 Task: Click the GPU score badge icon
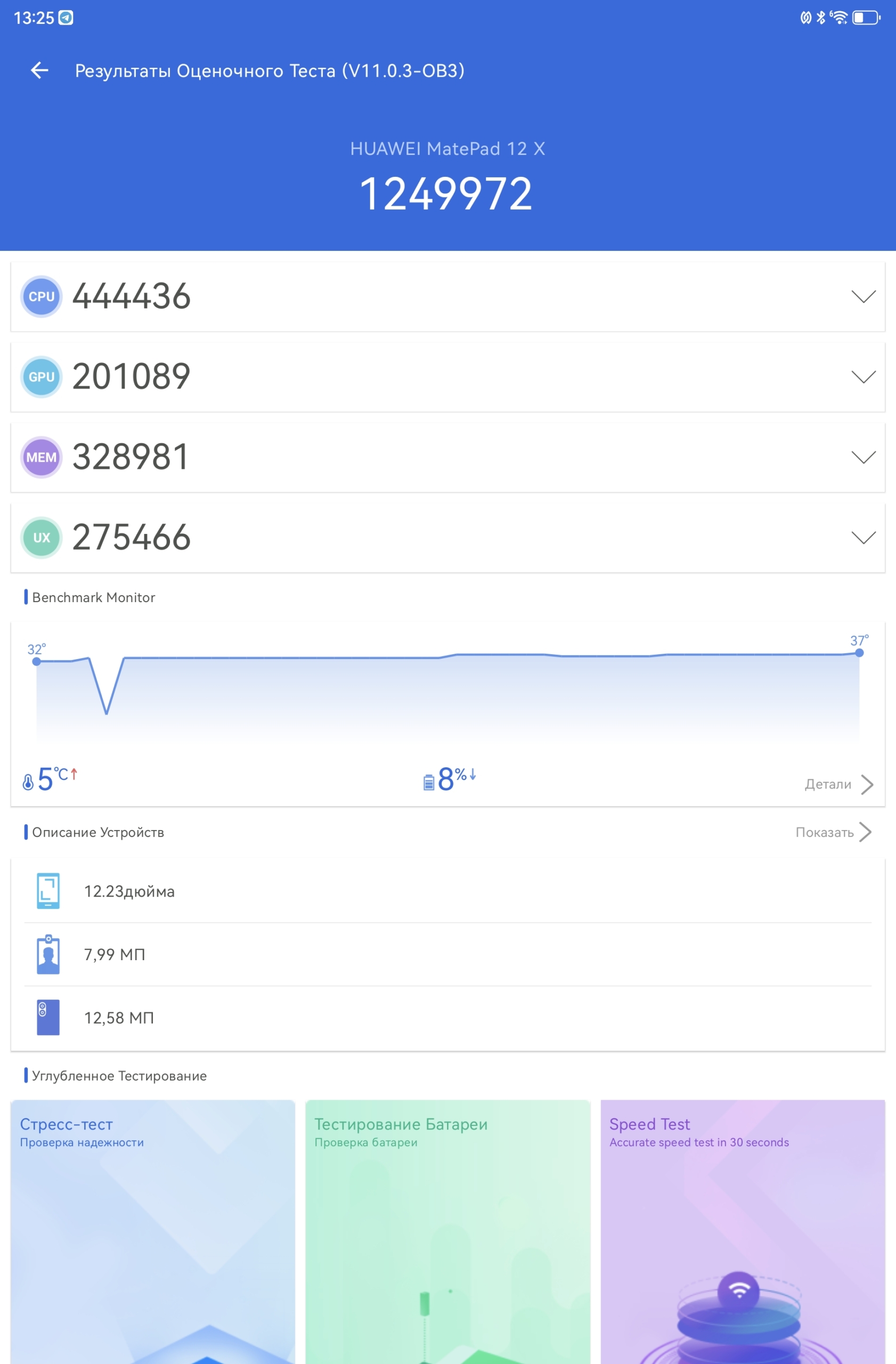[41, 377]
